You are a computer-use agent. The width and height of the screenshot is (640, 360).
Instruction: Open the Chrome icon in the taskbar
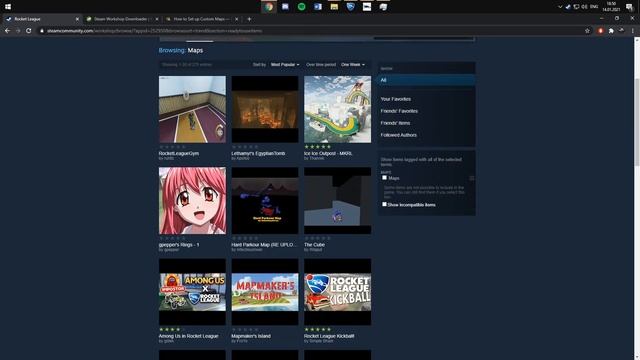click(269, 7)
